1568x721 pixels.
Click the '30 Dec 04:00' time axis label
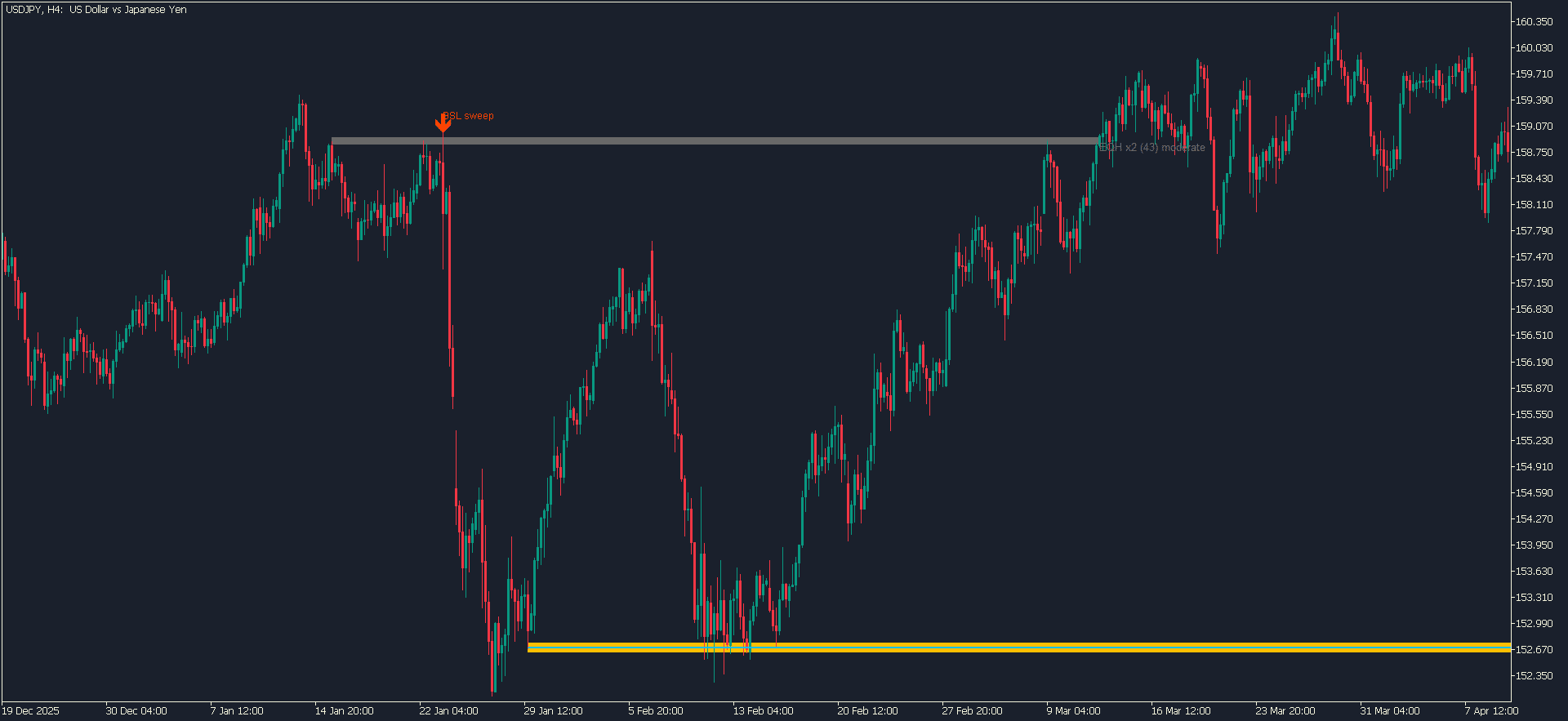[x=136, y=711]
